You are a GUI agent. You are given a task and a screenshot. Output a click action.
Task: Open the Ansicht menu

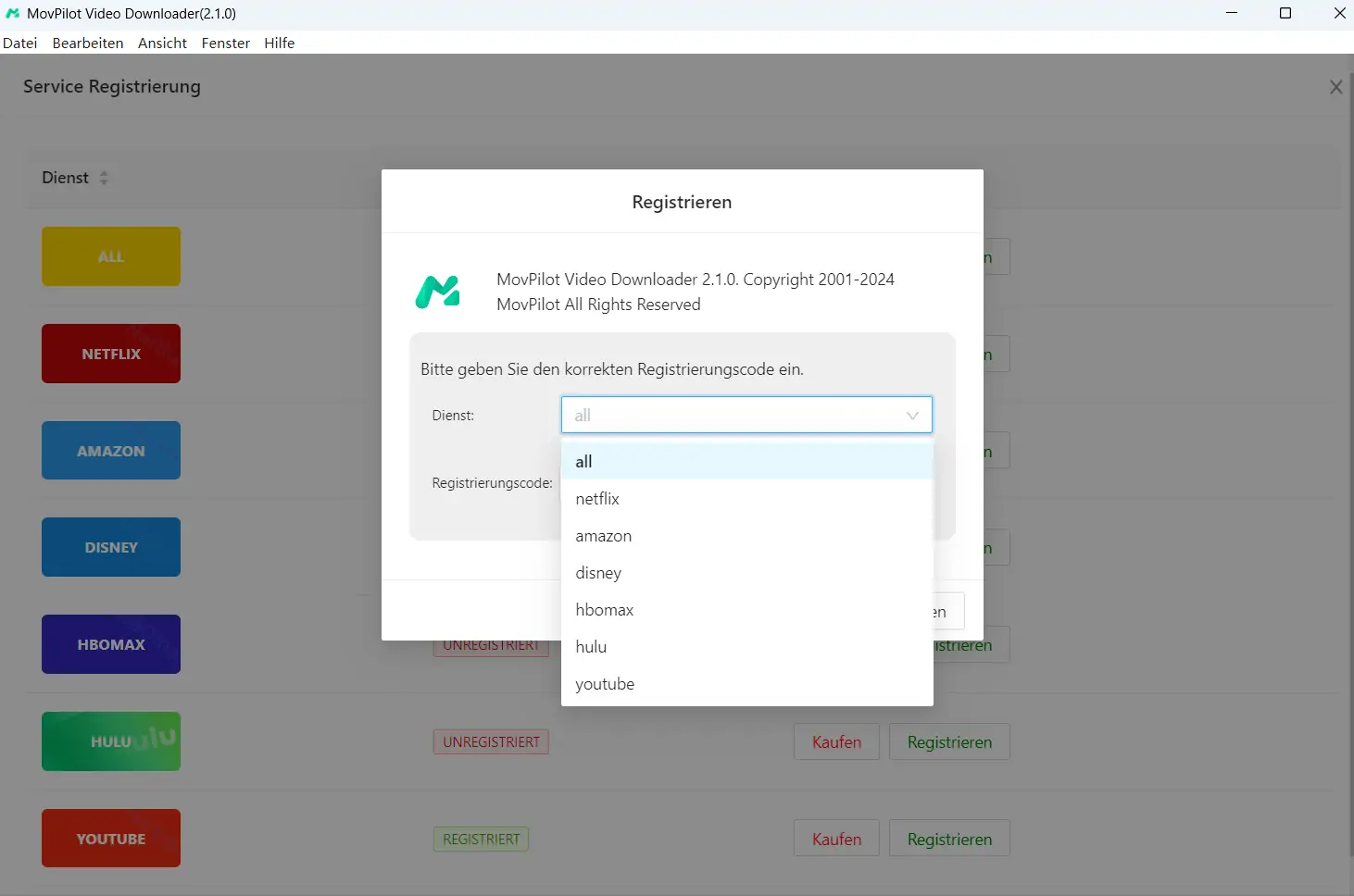pyautogui.click(x=162, y=43)
